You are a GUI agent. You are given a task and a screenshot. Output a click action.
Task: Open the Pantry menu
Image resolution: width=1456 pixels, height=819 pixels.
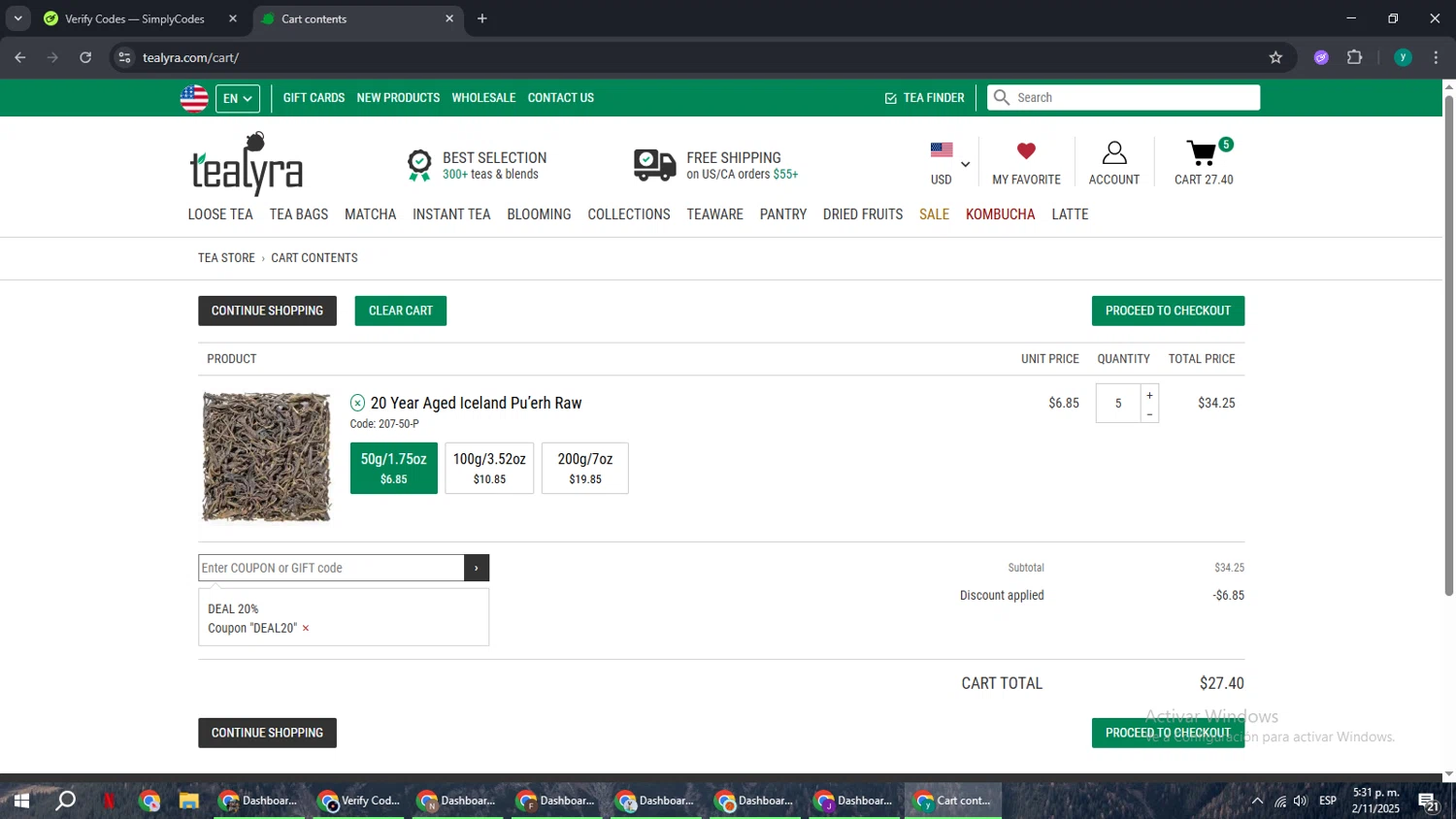point(783,214)
